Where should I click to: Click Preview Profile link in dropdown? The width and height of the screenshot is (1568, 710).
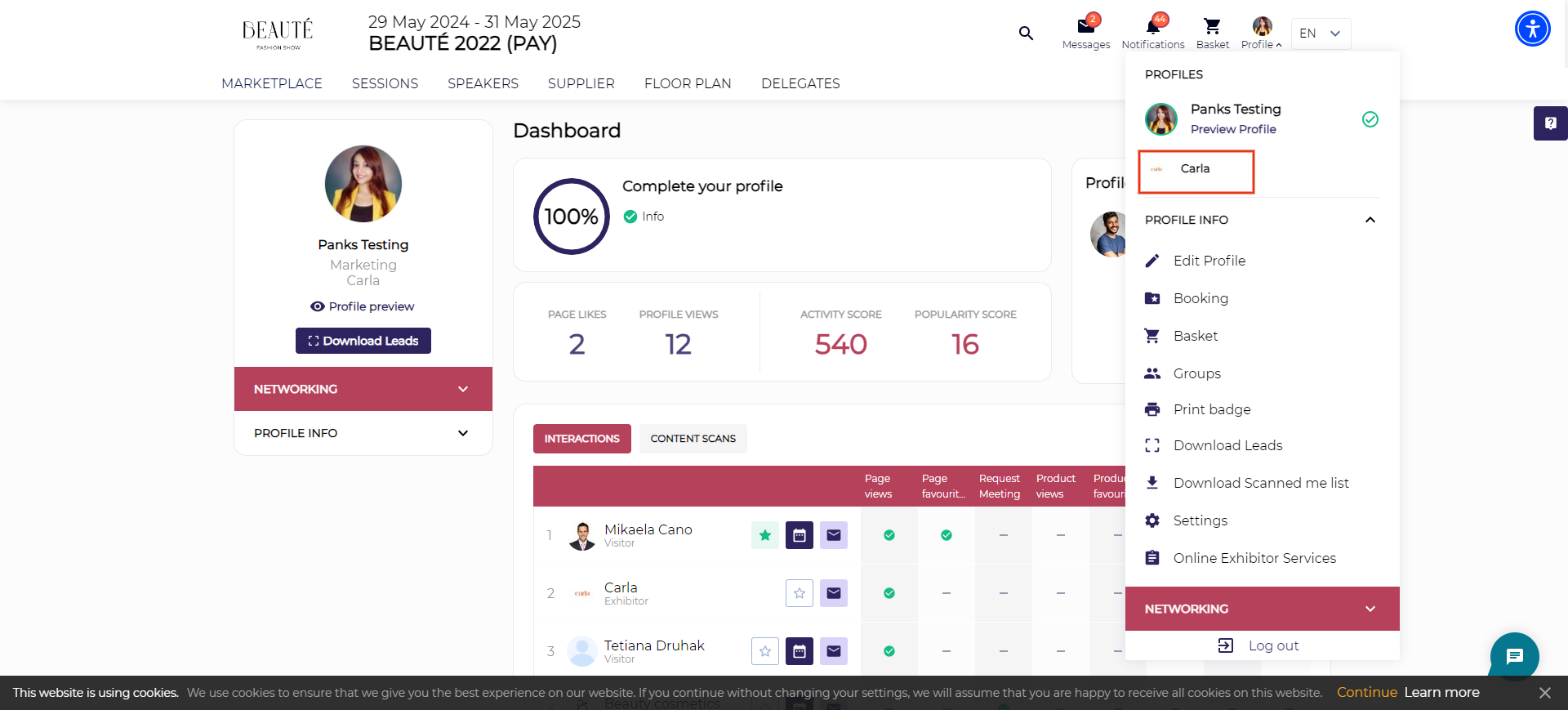pyautogui.click(x=1233, y=129)
